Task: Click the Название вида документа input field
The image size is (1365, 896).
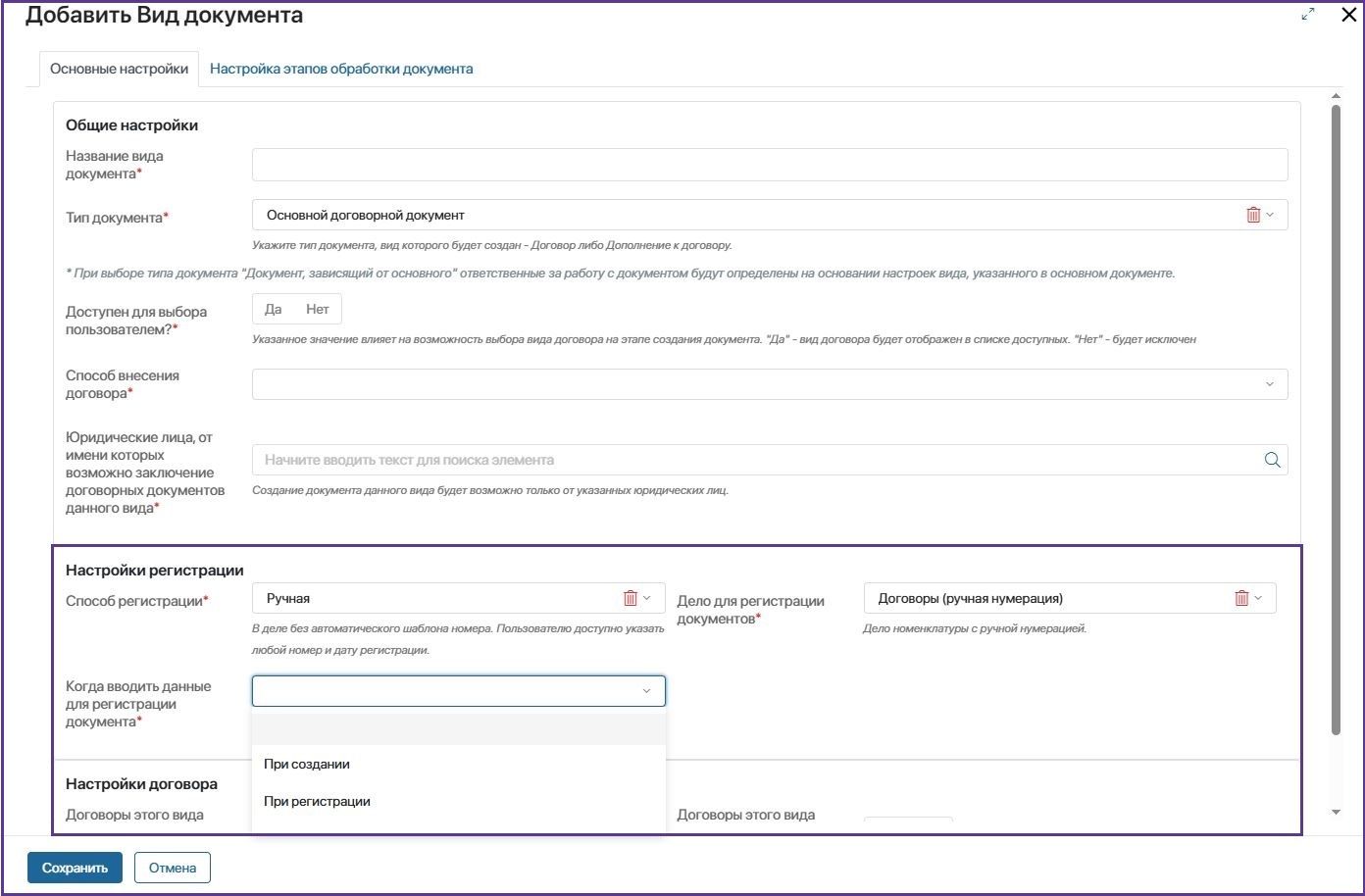Action: point(769,165)
